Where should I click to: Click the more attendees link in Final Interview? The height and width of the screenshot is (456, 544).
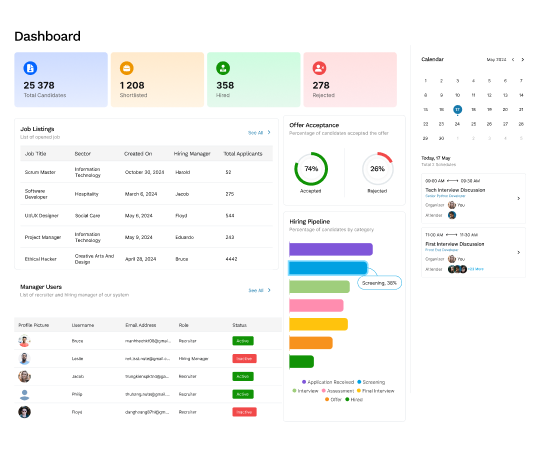tap(476, 269)
